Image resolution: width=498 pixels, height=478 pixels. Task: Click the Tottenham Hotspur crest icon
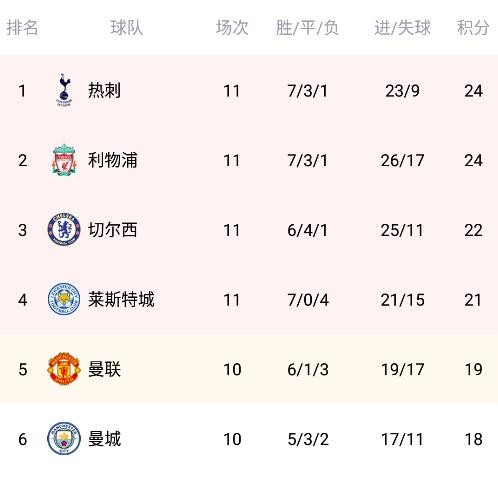coord(64,90)
